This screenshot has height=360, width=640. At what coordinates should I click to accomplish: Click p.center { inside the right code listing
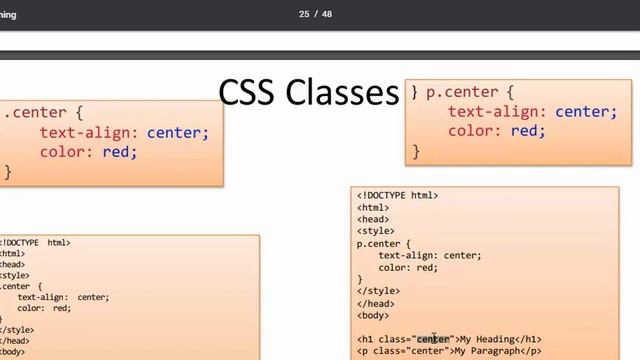pos(384,244)
